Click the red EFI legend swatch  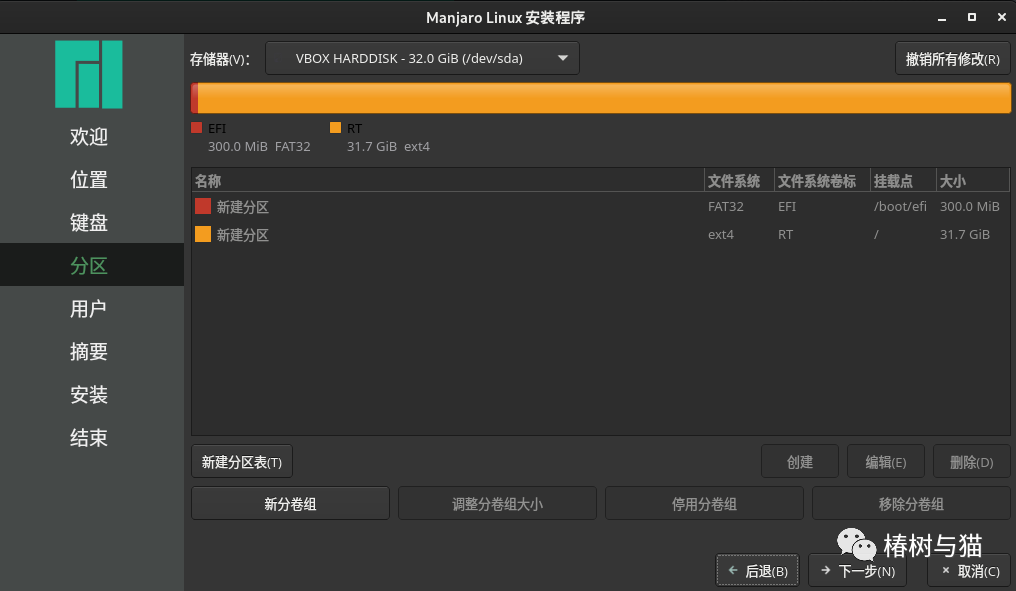click(196, 128)
